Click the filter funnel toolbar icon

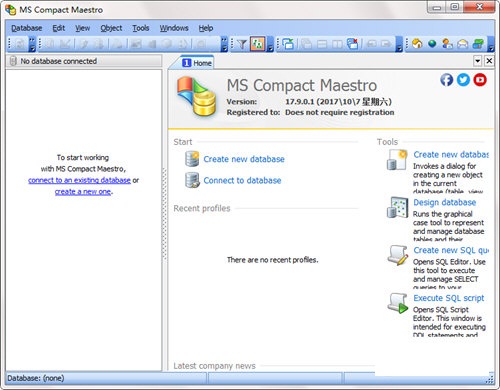click(242, 44)
